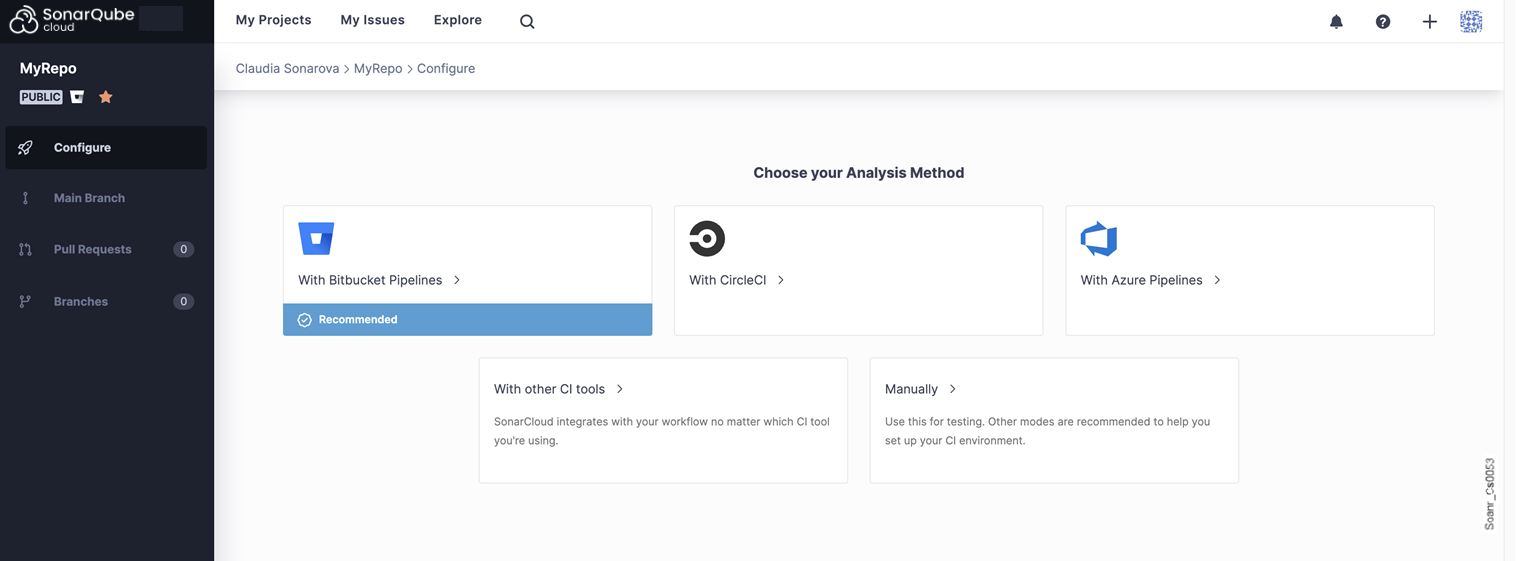Screen dimensions: 1517x561
Task: Click the Bitbucket Pipelines logo
Action: [x=316, y=239]
